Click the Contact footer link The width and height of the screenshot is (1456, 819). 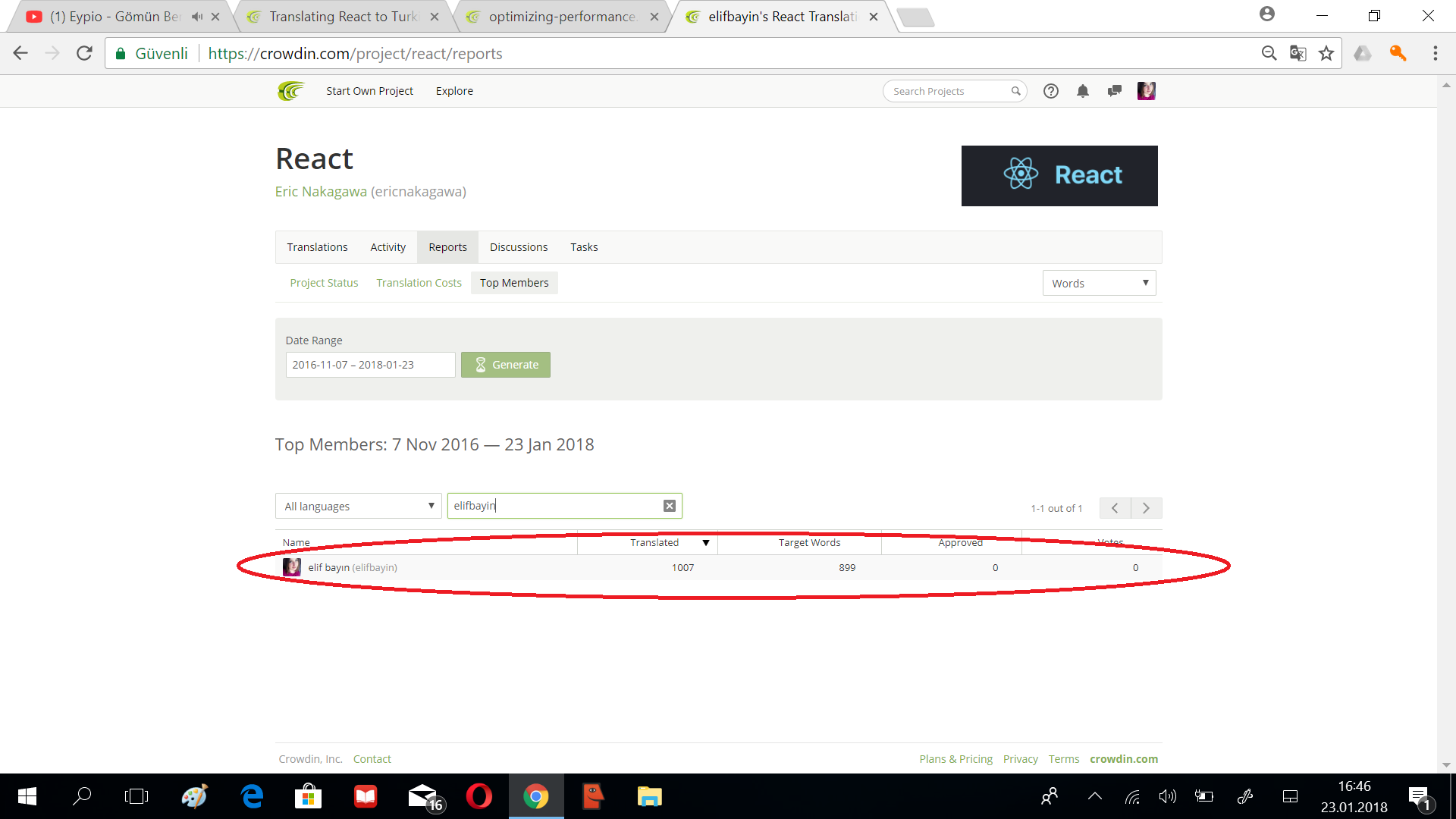click(372, 759)
